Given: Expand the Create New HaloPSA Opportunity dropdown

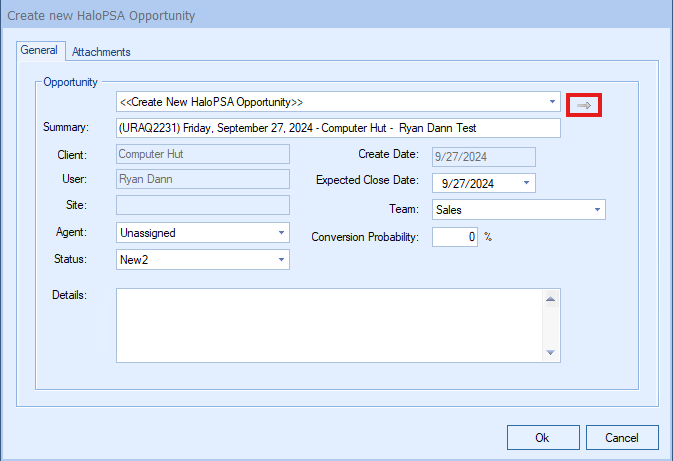Looking at the screenshot, I should tap(552, 102).
